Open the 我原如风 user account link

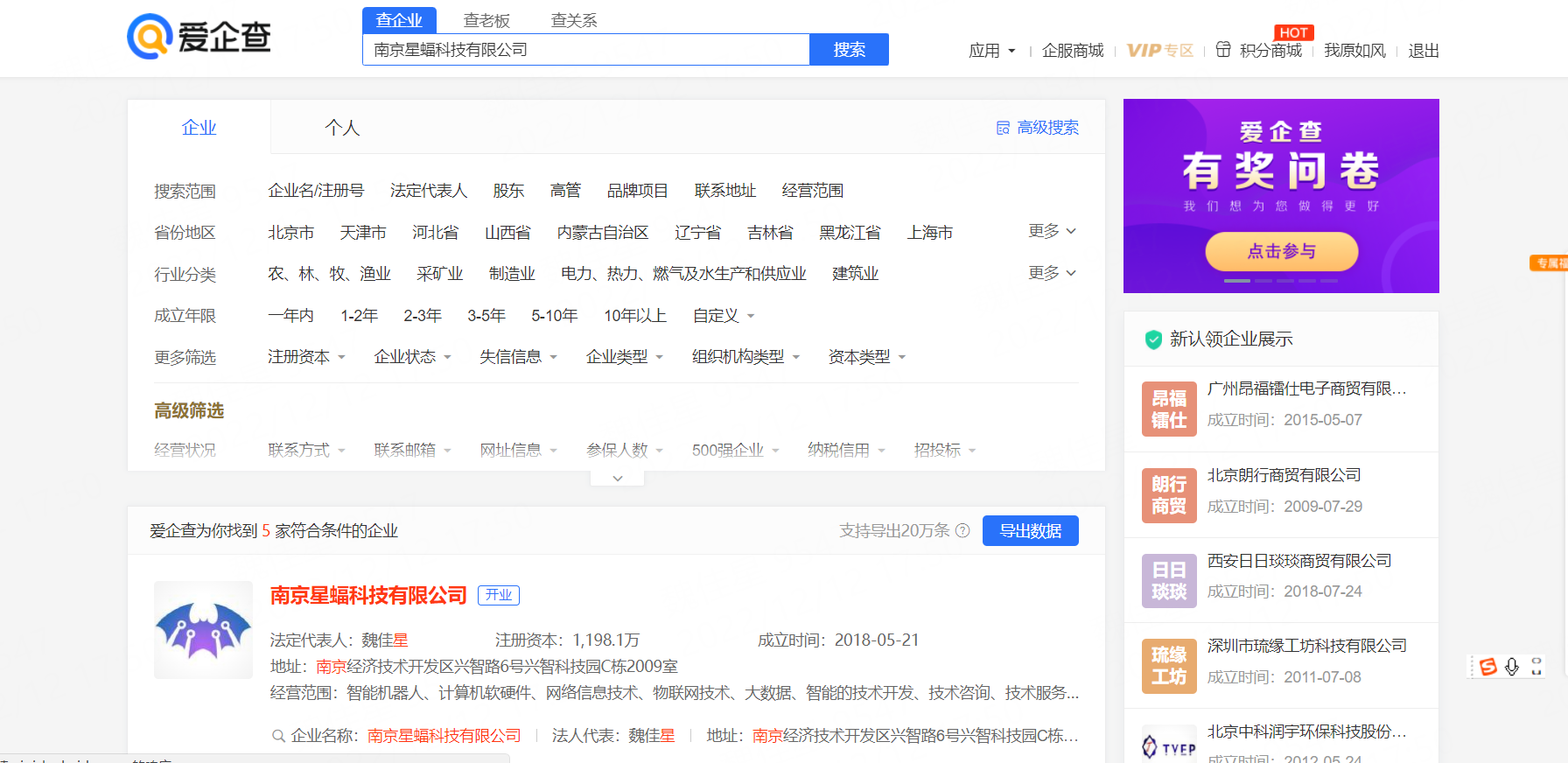(1354, 51)
